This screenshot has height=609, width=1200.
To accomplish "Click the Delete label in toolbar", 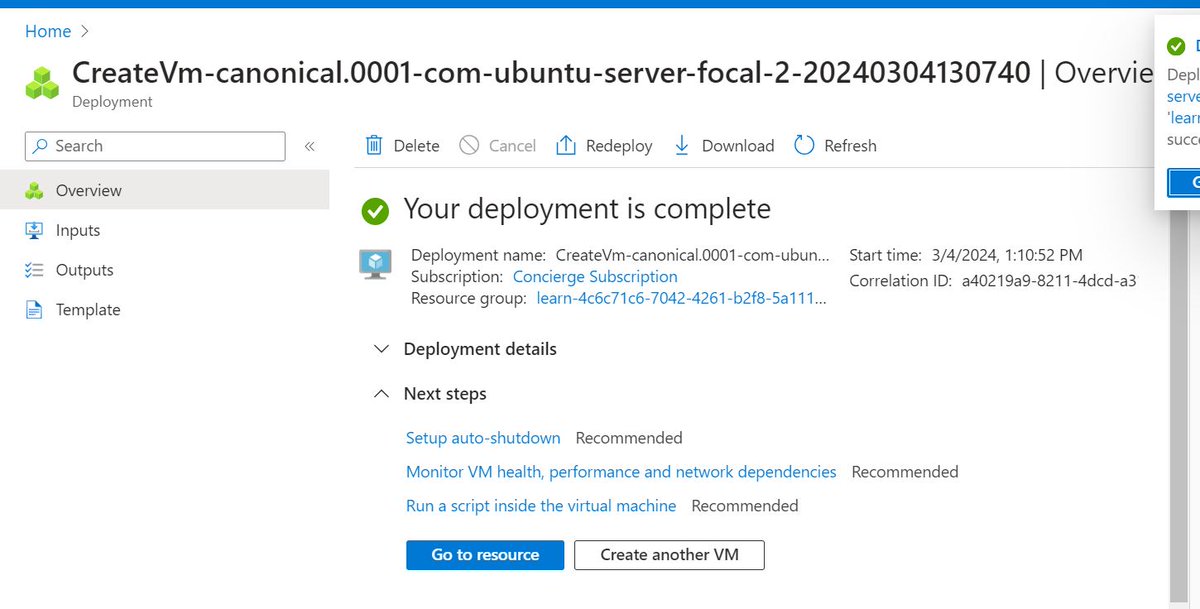I will tap(416, 146).
